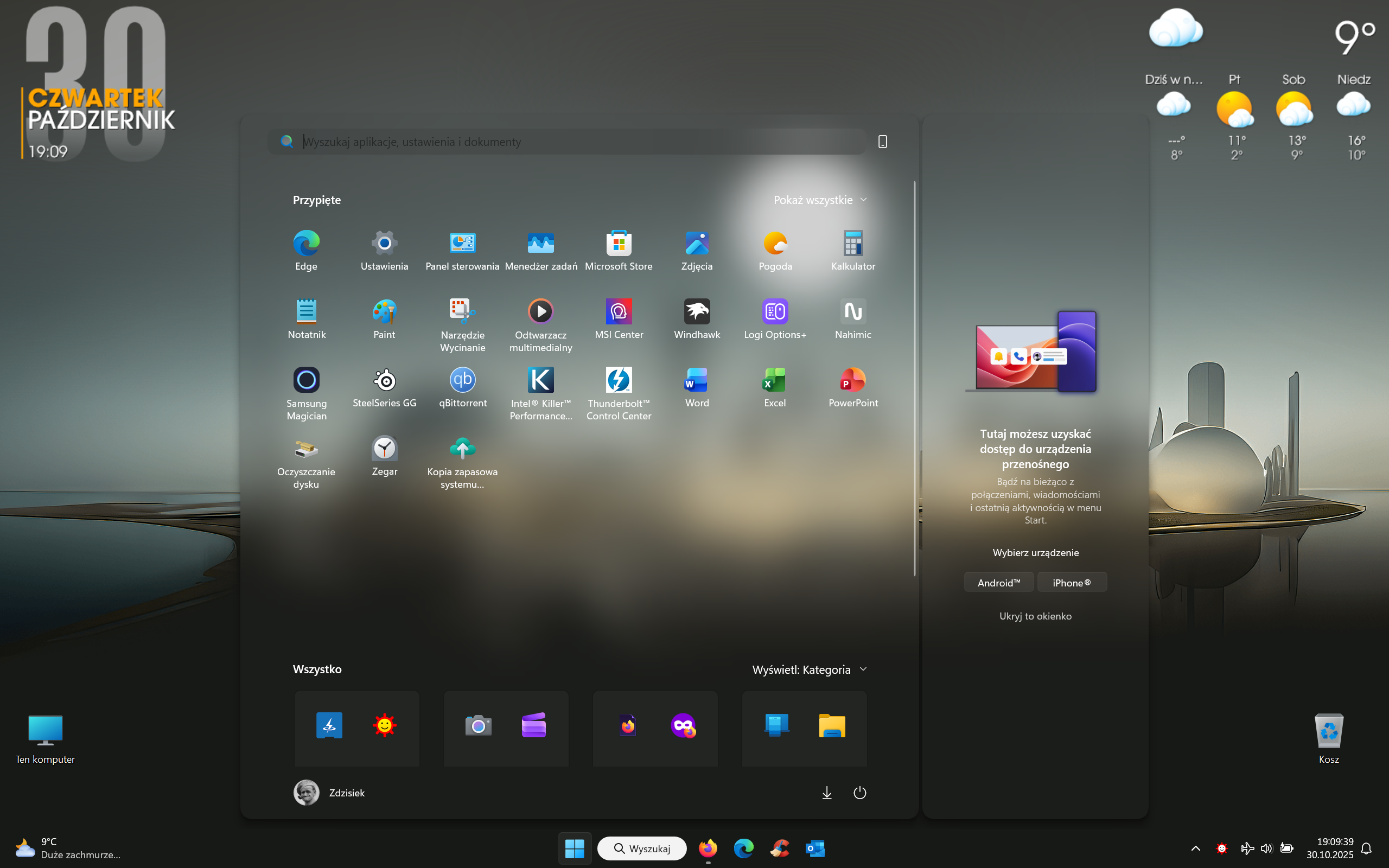Start MSI Center from pinned

point(619,312)
